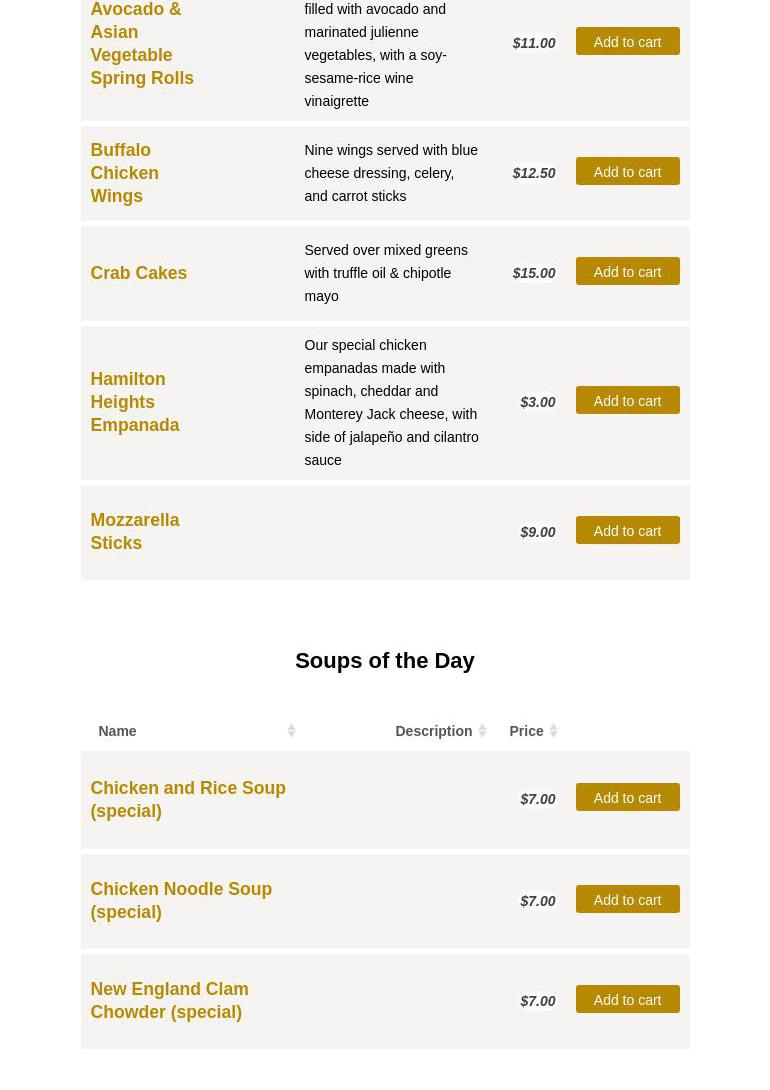
Task: View Chicken Noodle Soup special page
Action: click(x=180, y=900)
